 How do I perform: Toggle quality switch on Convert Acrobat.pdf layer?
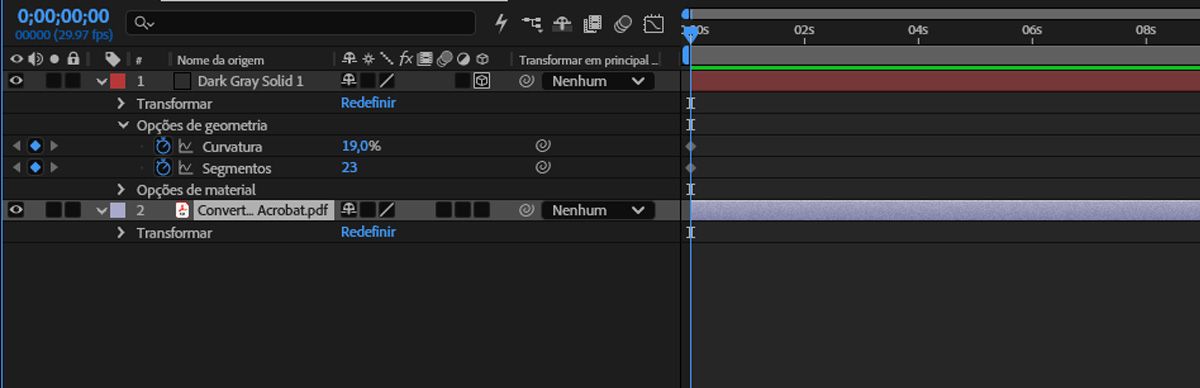point(387,210)
